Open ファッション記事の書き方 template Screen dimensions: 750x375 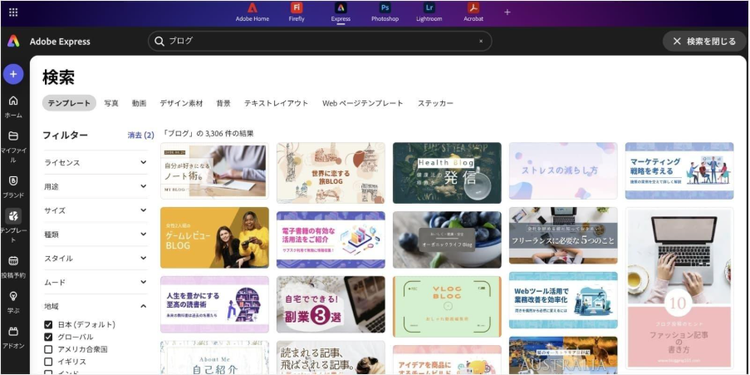pos(679,288)
